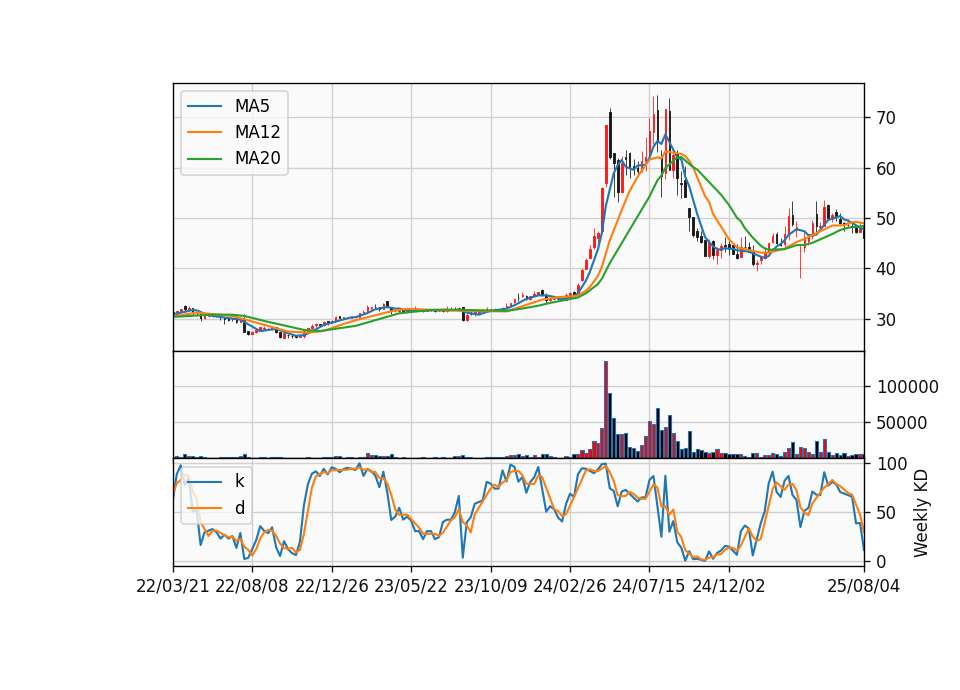Click the 23/10/09 date tick label

coord(490,587)
